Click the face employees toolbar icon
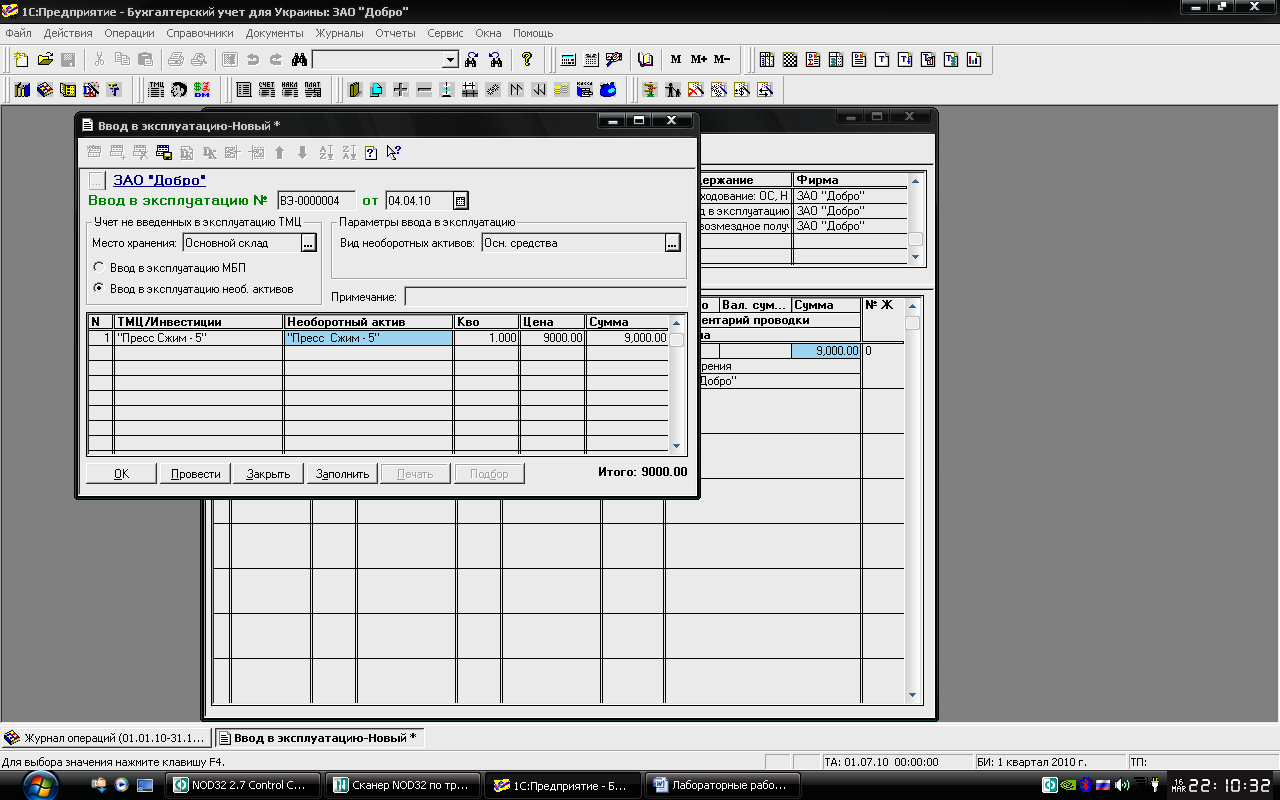This screenshot has width=1280, height=800. click(179, 89)
